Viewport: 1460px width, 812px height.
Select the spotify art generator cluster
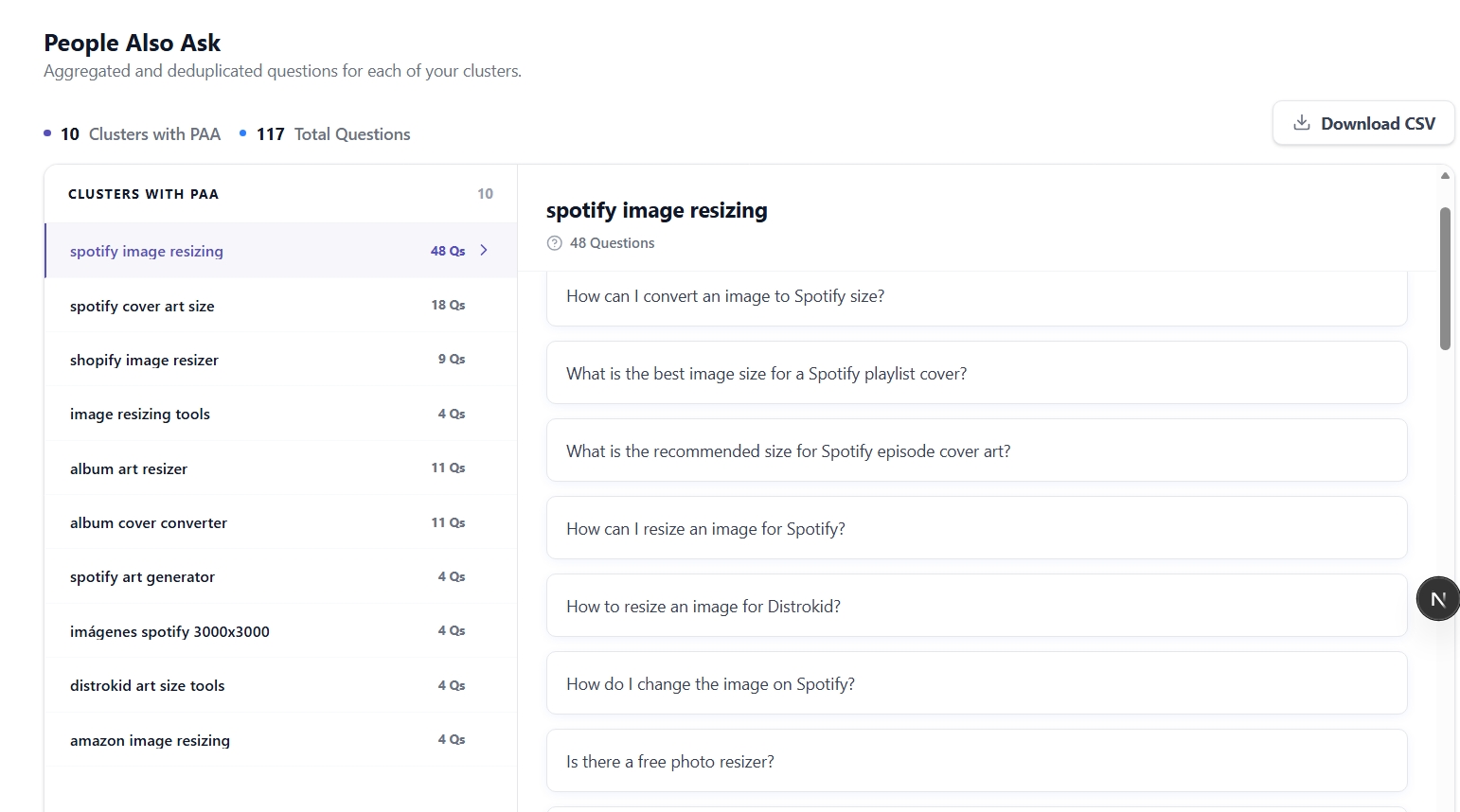280,576
